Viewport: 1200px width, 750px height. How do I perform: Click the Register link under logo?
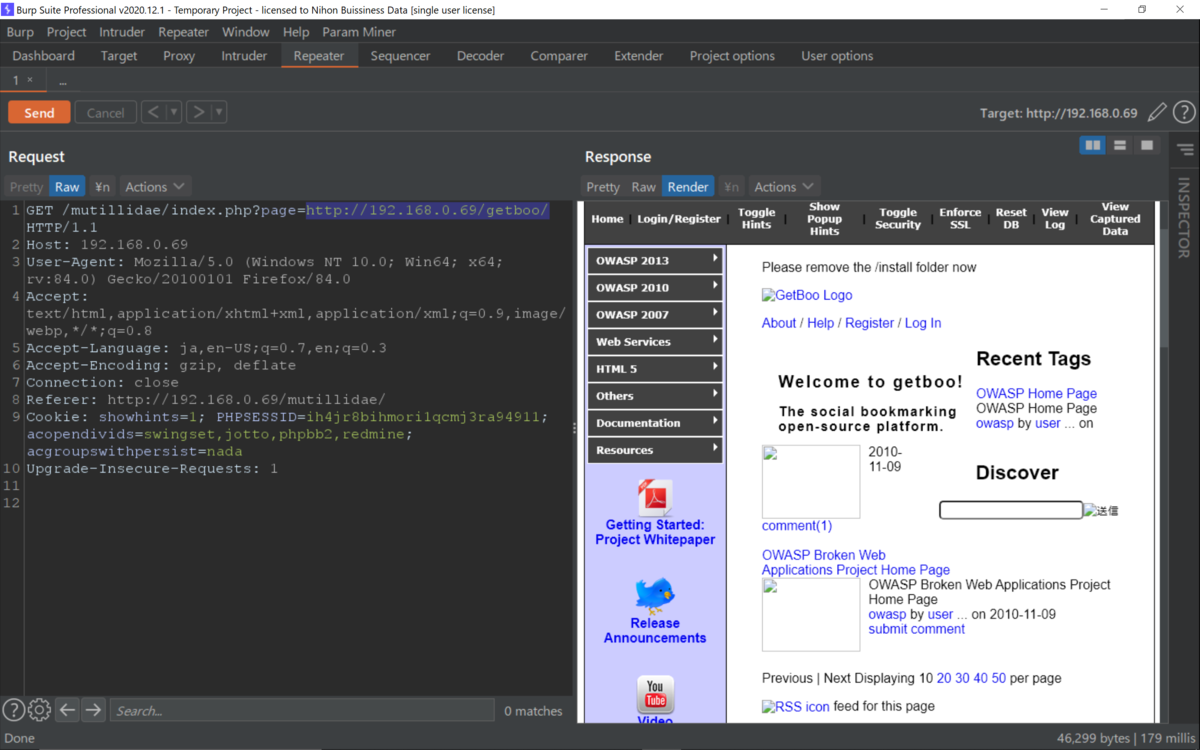869,323
